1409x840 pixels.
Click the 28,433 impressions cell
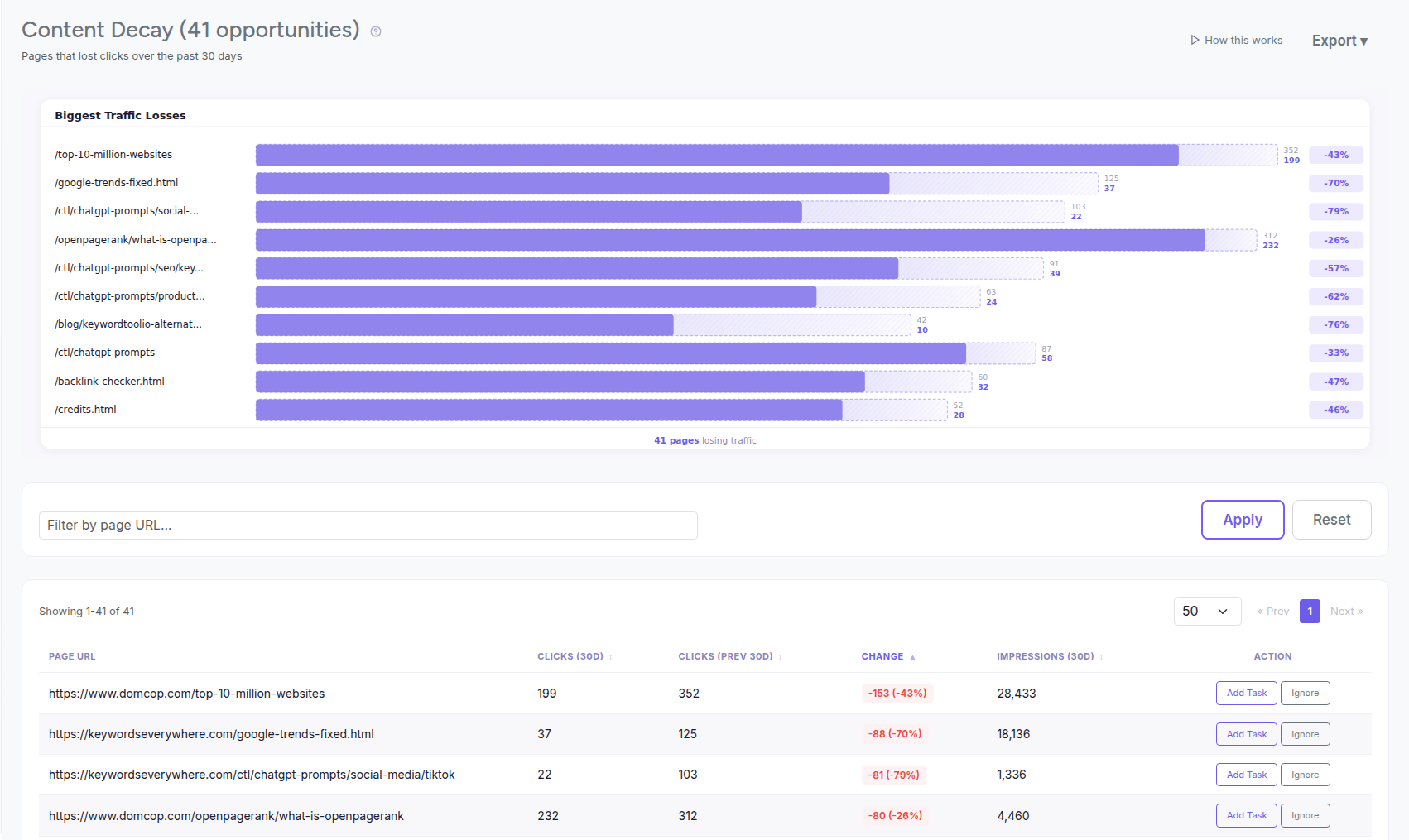[1016, 694]
